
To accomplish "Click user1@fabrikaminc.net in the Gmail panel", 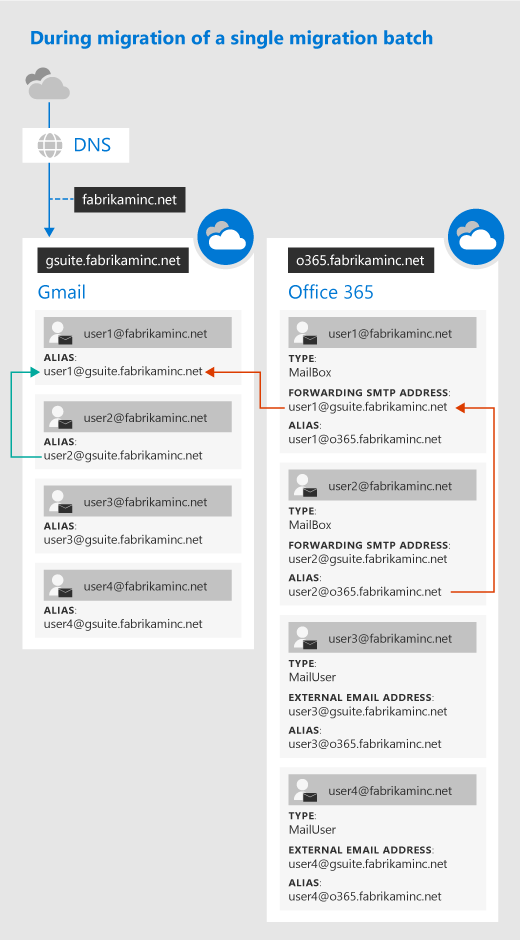I will click(x=146, y=333).
